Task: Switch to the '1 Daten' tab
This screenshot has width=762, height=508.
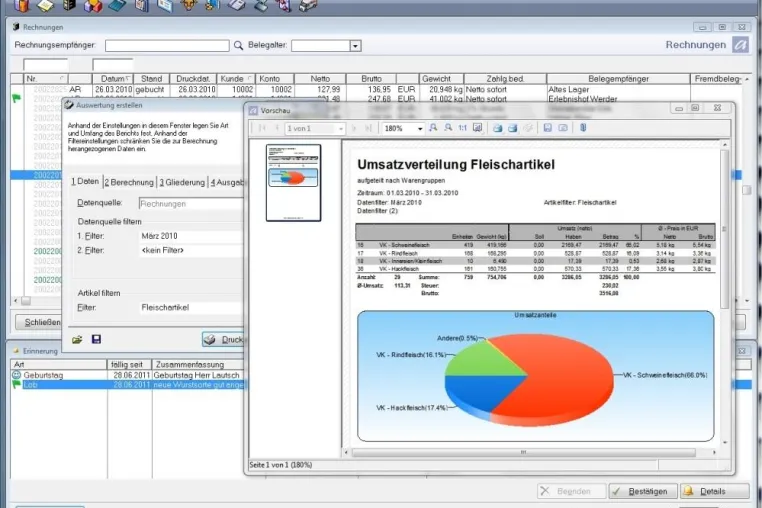Action: [85, 181]
